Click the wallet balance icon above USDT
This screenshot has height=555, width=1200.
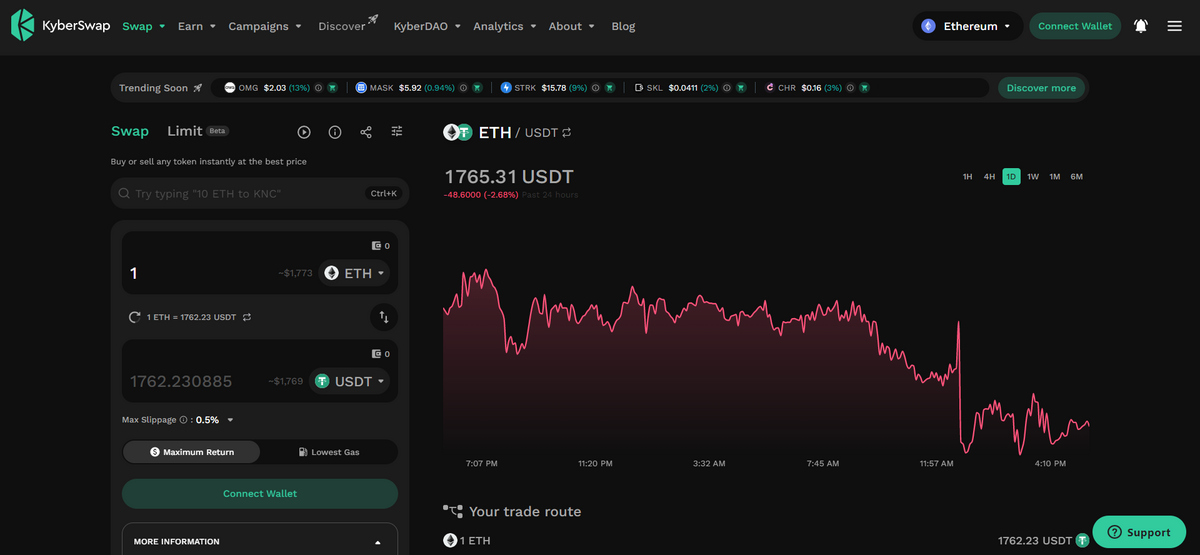tap(376, 354)
